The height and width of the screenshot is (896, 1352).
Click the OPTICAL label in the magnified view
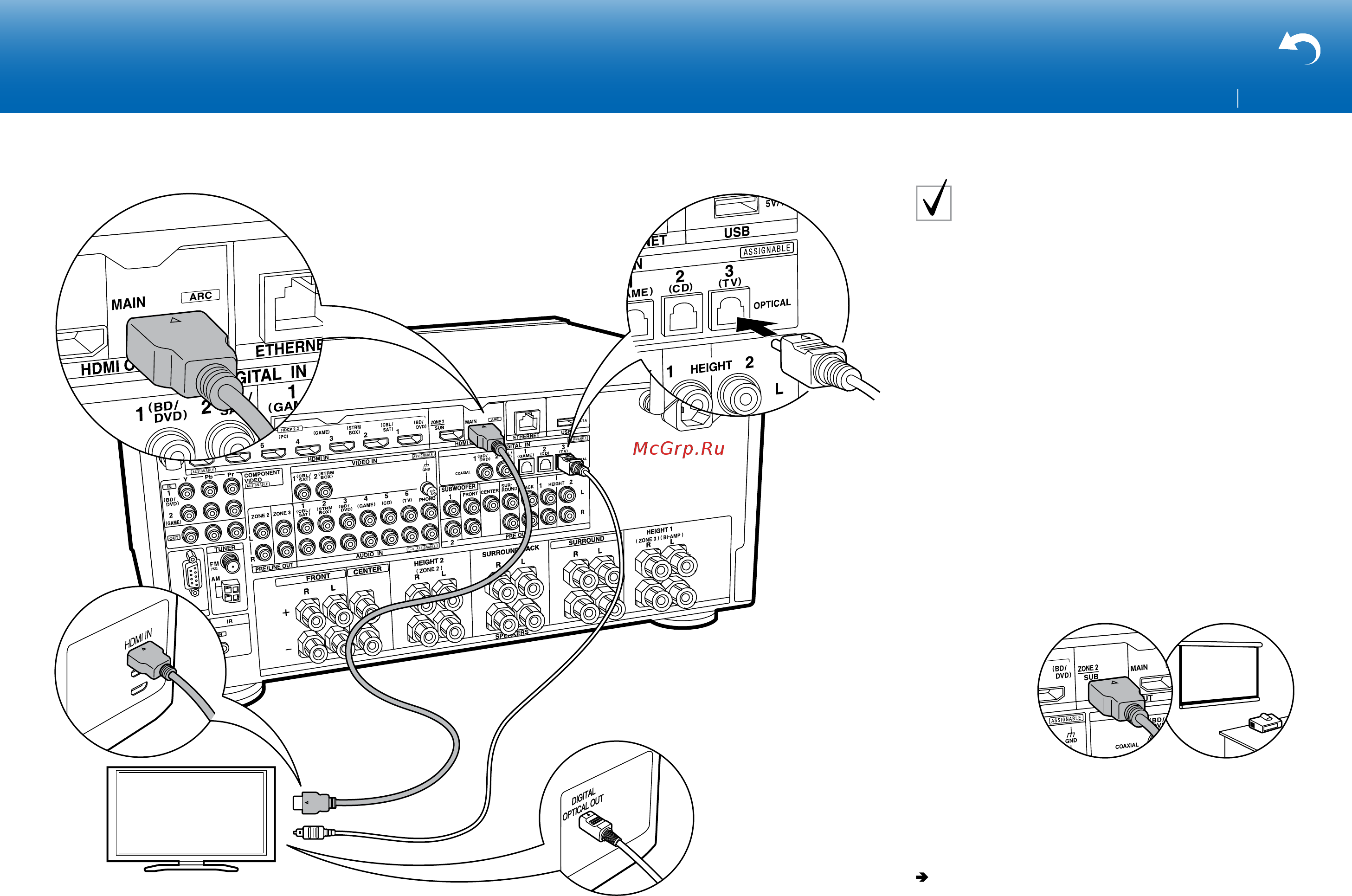772,304
